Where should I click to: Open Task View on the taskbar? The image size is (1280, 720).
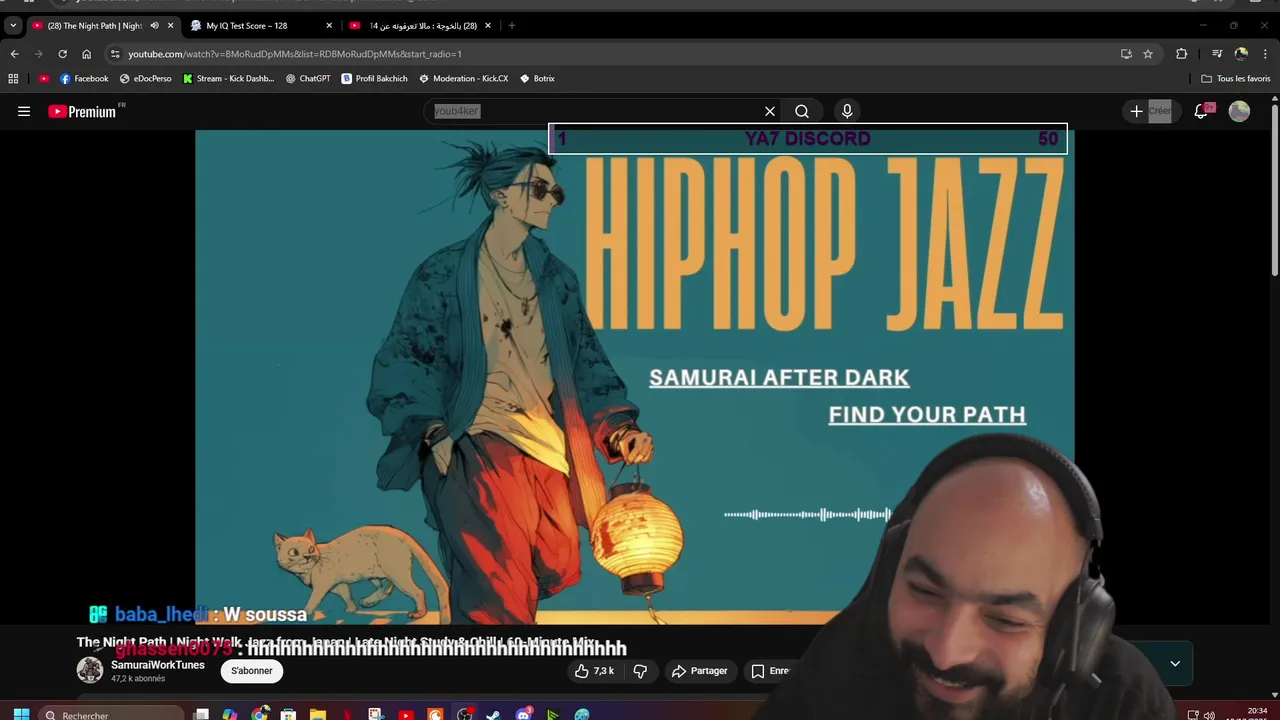pos(201,714)
